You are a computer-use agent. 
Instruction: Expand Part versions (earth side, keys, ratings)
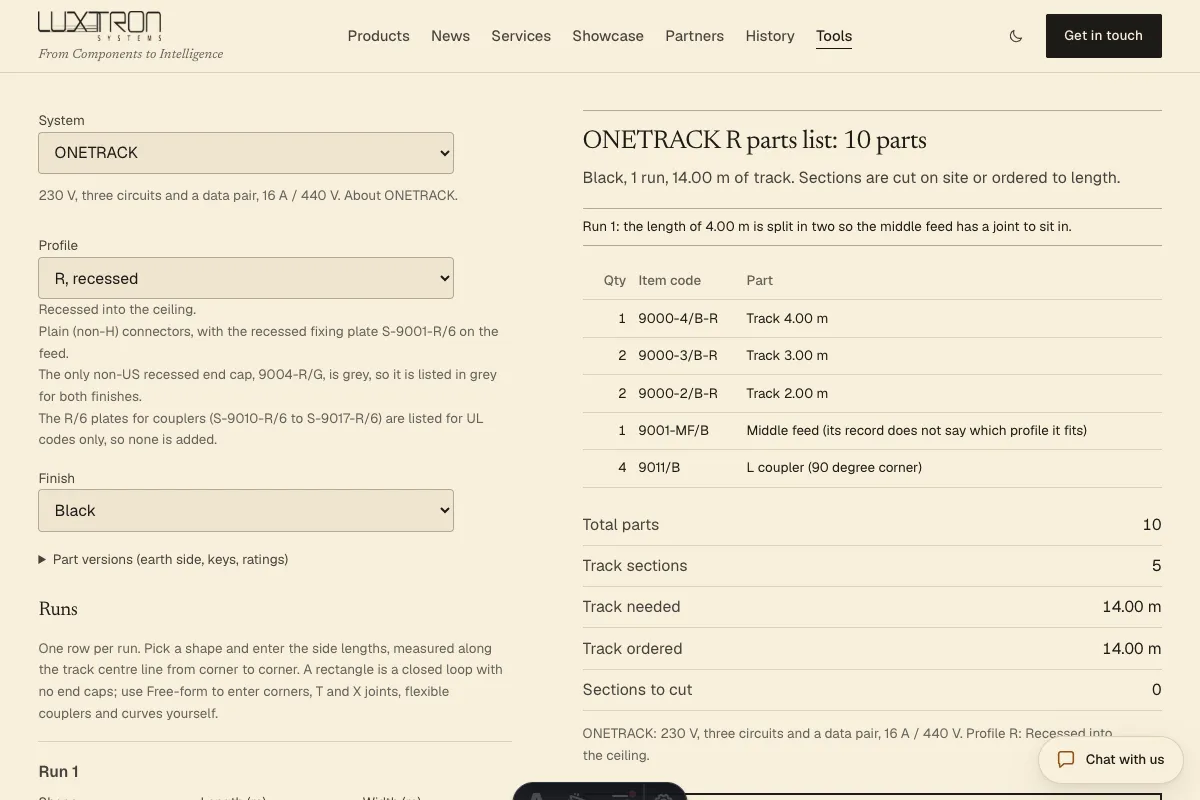(x=163, y=560)
